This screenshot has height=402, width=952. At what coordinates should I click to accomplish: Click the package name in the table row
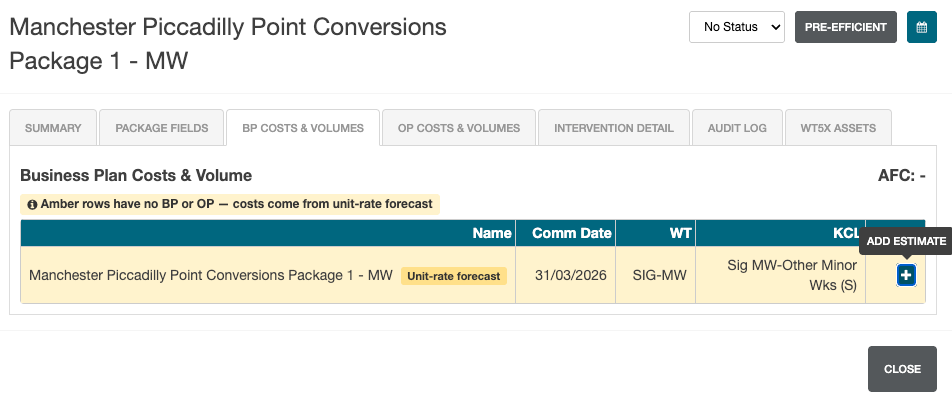point(211,275)
